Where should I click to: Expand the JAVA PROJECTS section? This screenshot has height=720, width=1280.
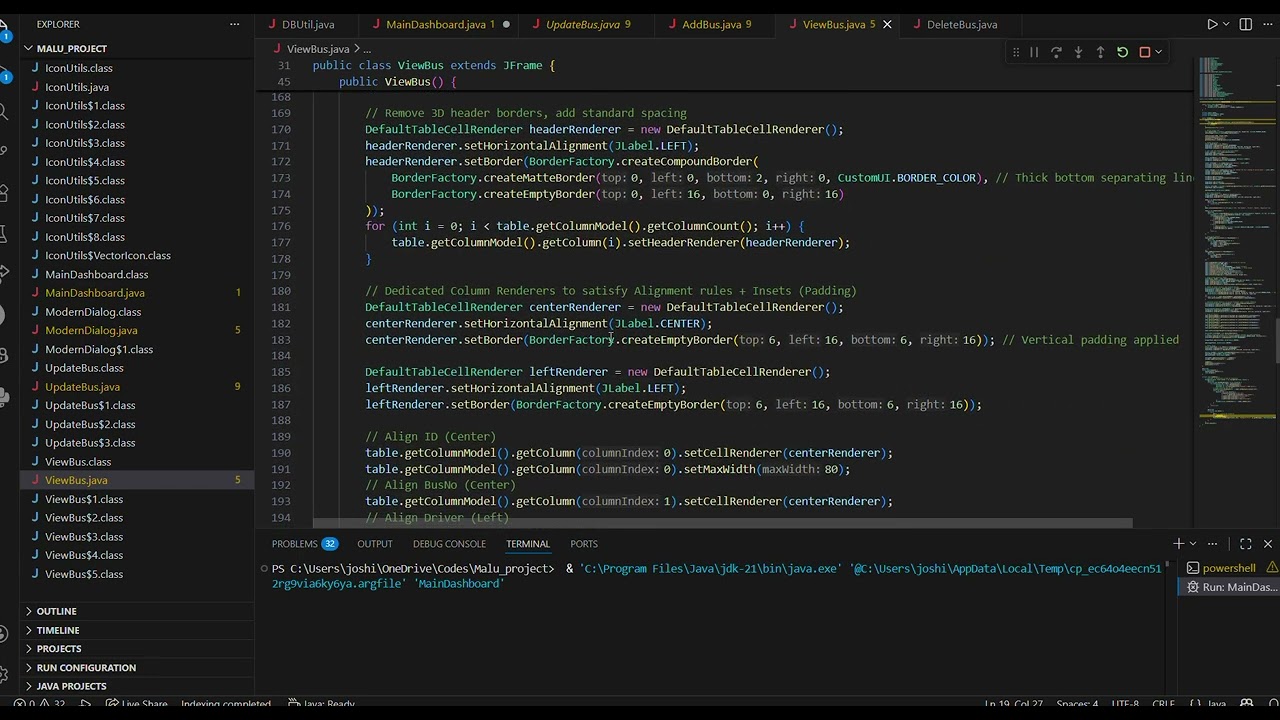click(x=71, y=686)
